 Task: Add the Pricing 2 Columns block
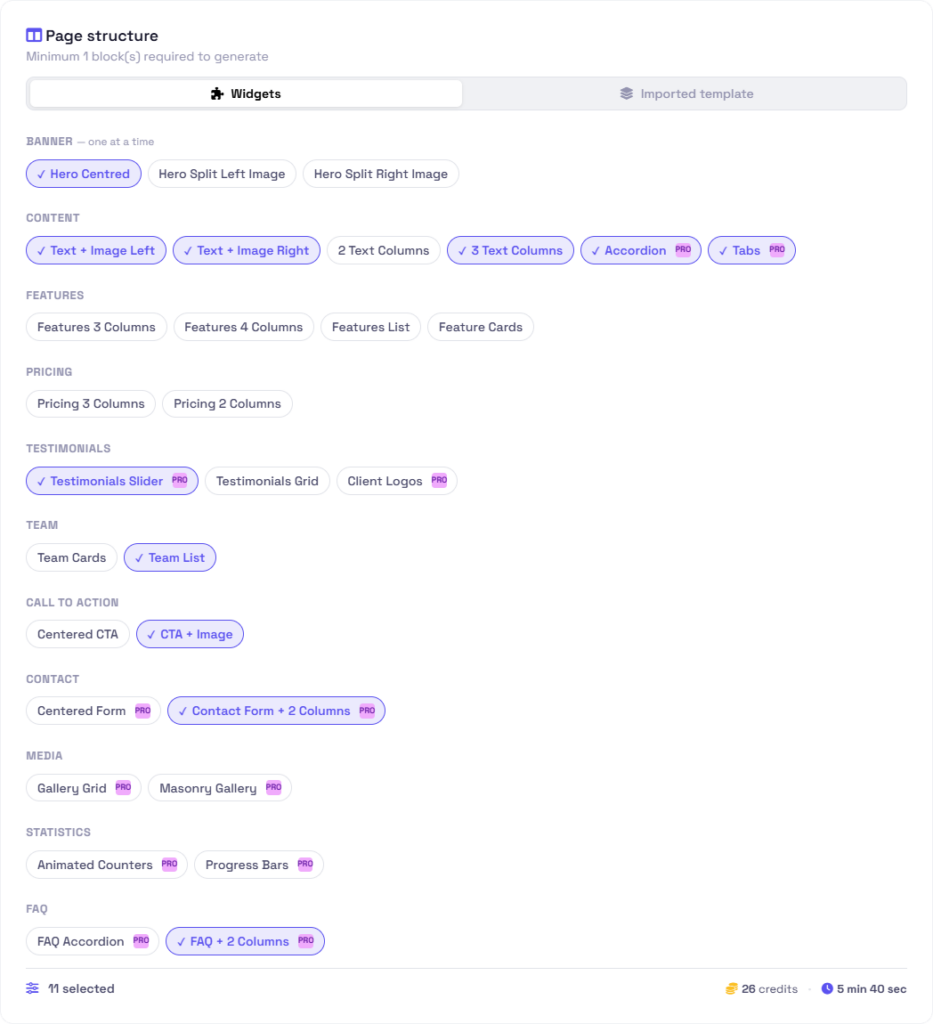pyautogui.click(x=227, y=404)
